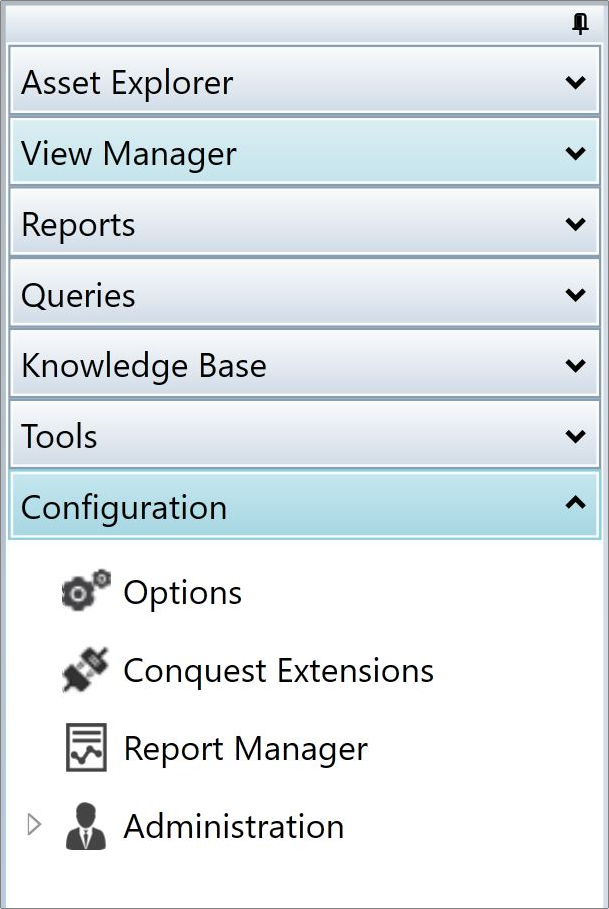The width and height of the screenshot is (609, 909).
Task: Expand the Administration tree arrow
Action: point(34,824)
